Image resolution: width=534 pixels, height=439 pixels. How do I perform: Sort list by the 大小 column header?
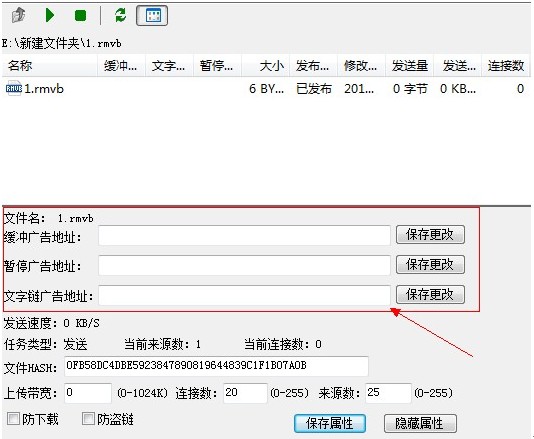tap(265, 65)
